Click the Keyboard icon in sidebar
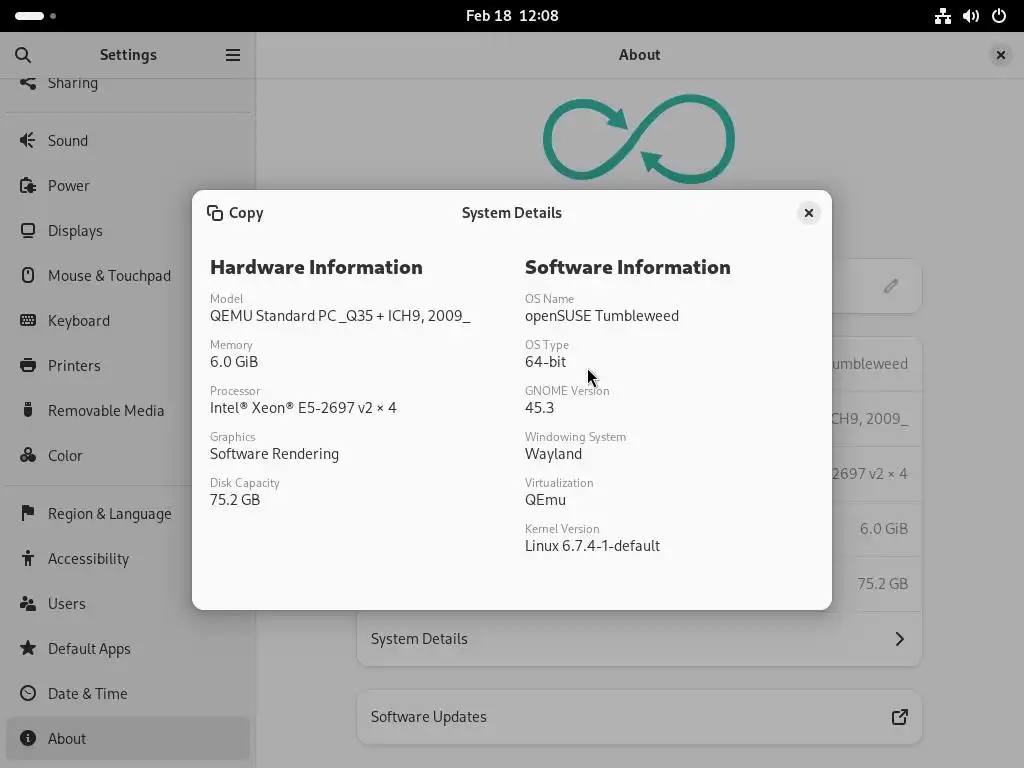The width and height of the screenshot is (1024, 768). [27, 320]
